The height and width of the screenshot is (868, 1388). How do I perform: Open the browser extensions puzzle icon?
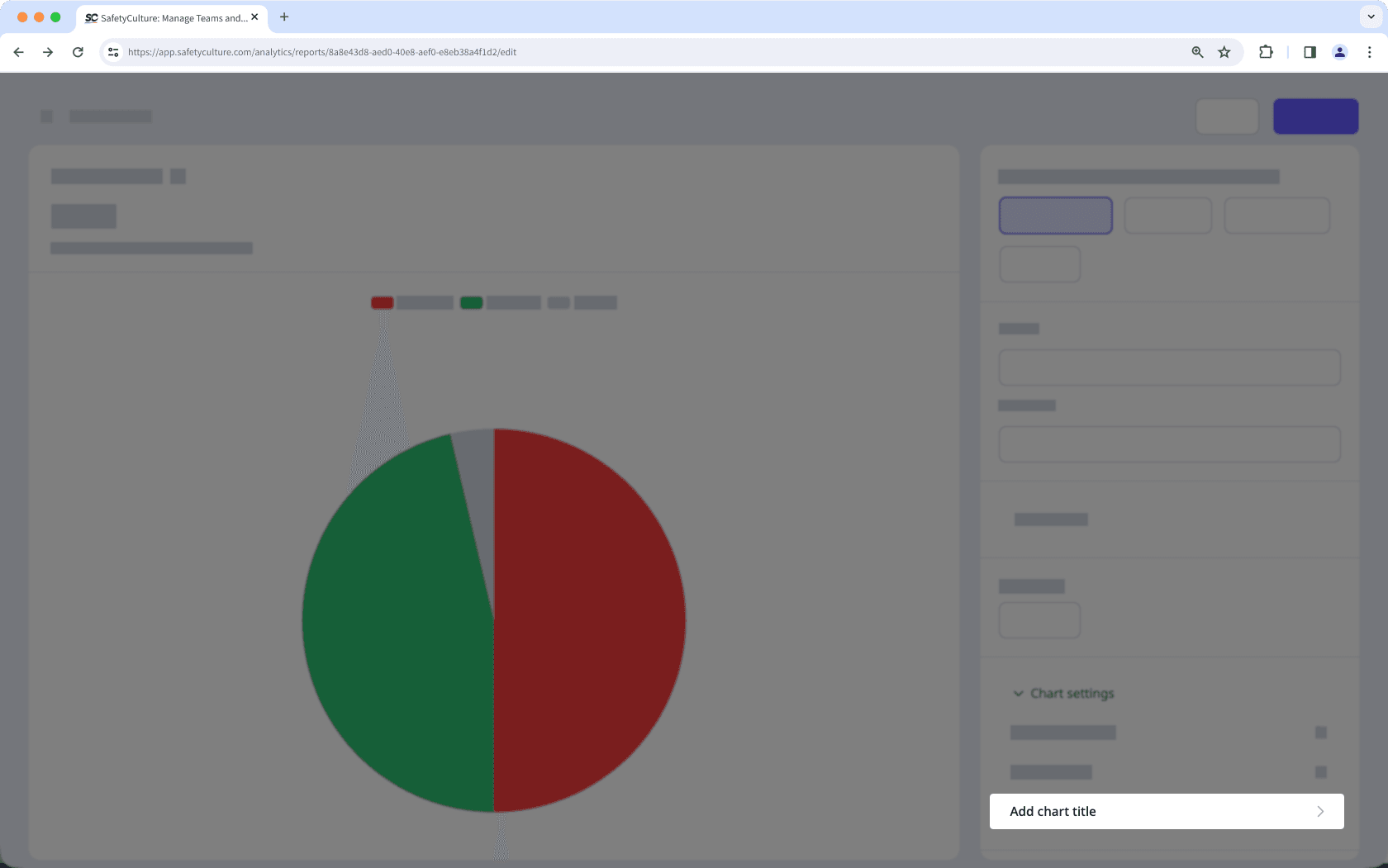tap(1266, 51)
